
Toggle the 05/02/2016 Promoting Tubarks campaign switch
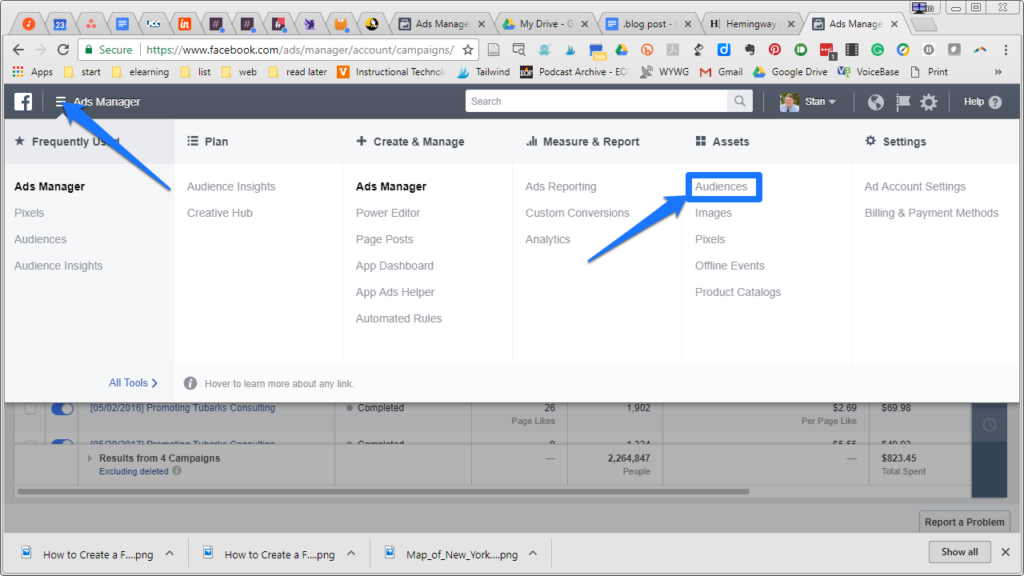click(x=62, y=409)
